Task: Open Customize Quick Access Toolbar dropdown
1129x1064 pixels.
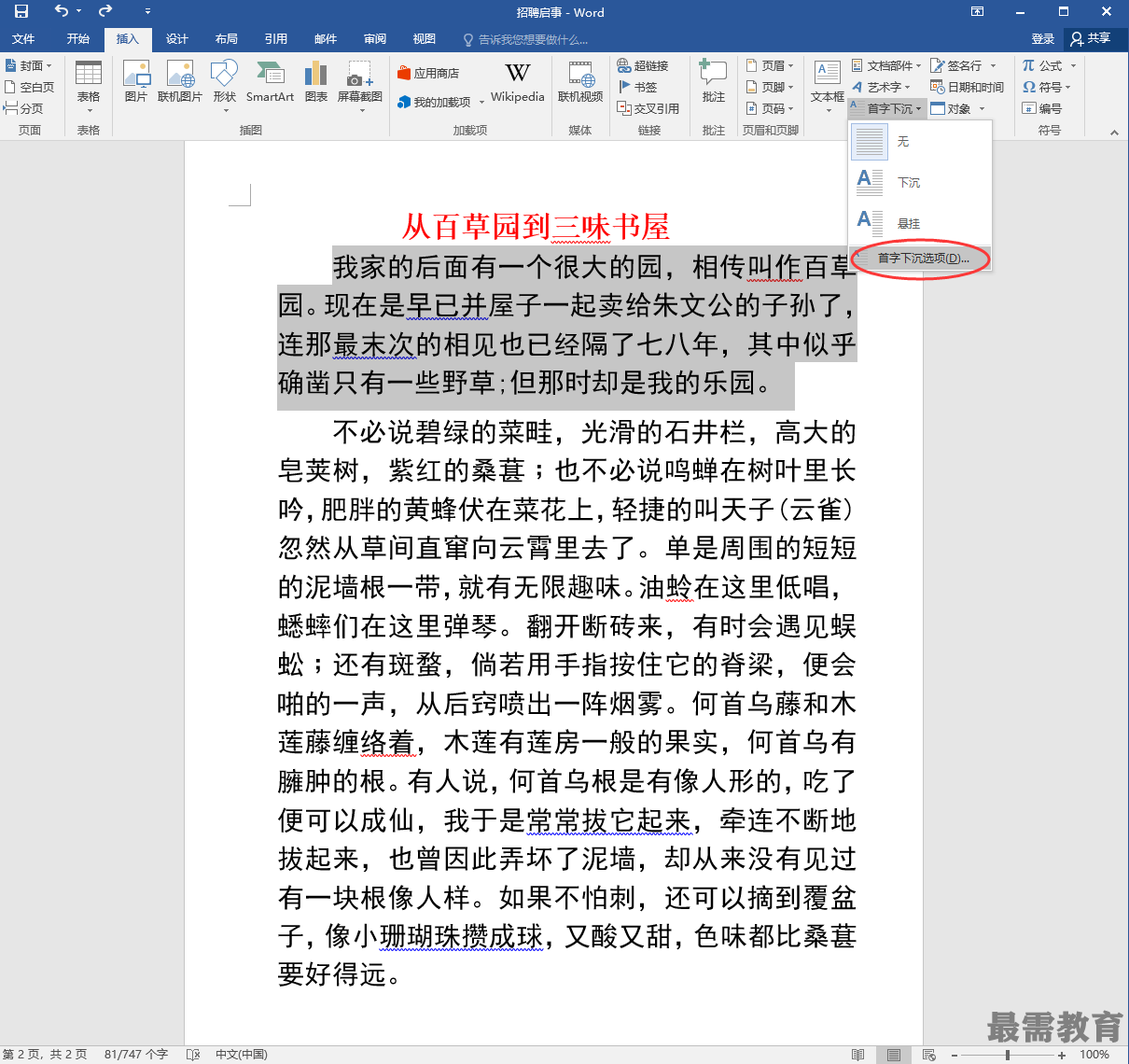Action: [147, 11]
